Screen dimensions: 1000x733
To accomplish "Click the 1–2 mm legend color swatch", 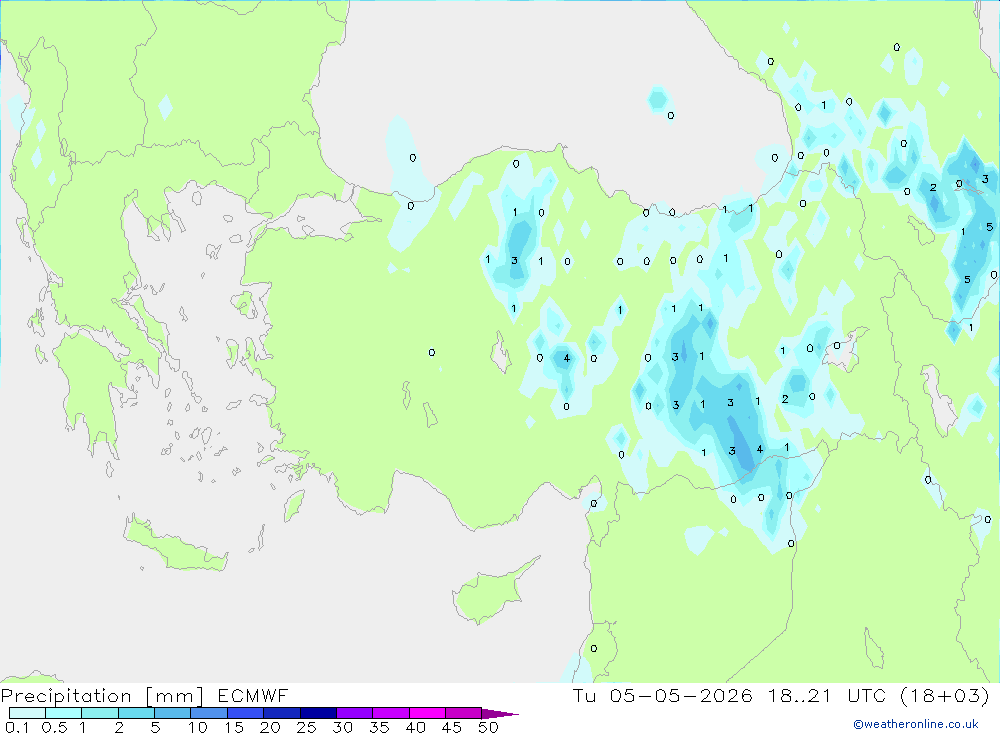I will (100, 713).
